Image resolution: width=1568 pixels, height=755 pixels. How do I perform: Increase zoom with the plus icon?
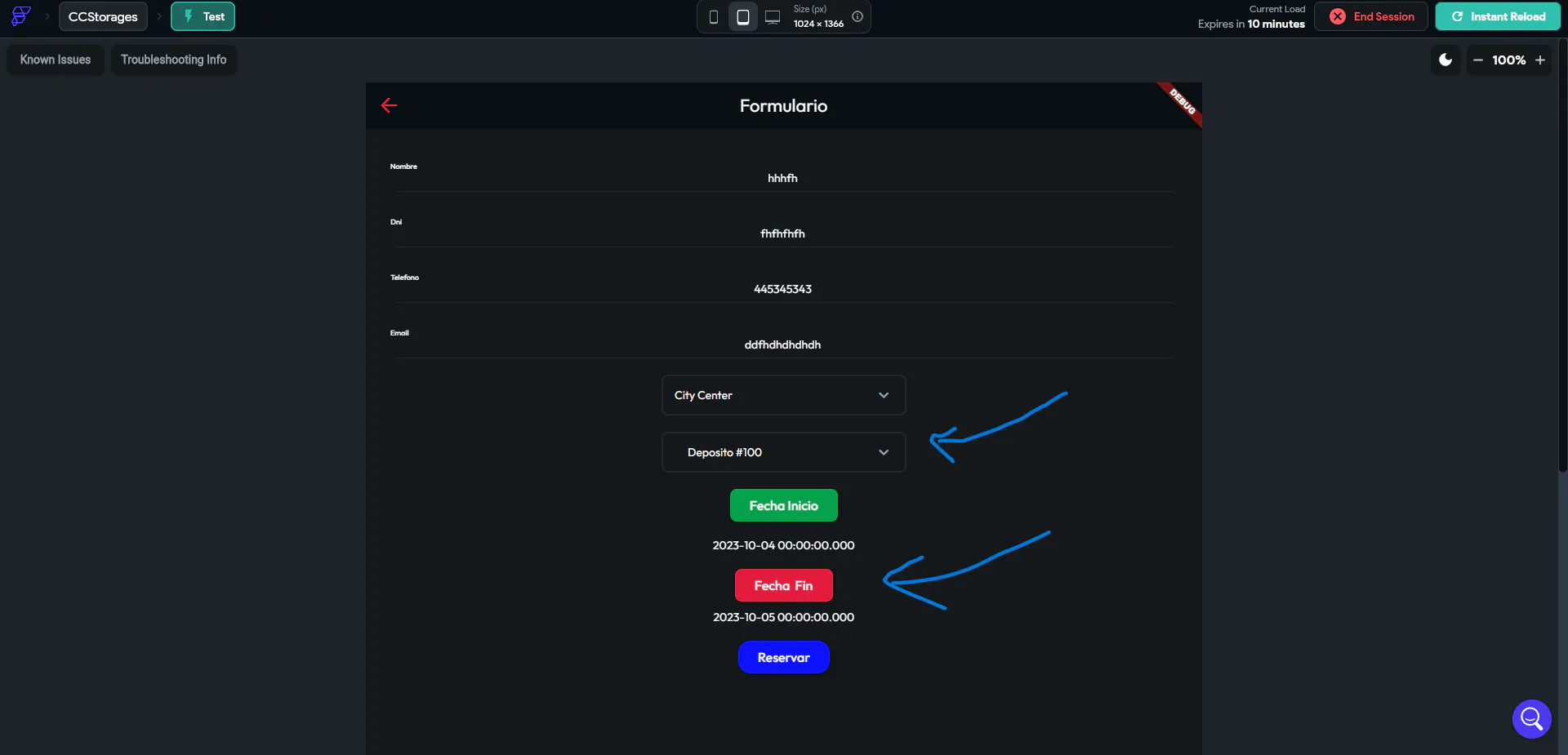tap(1540, 60)
